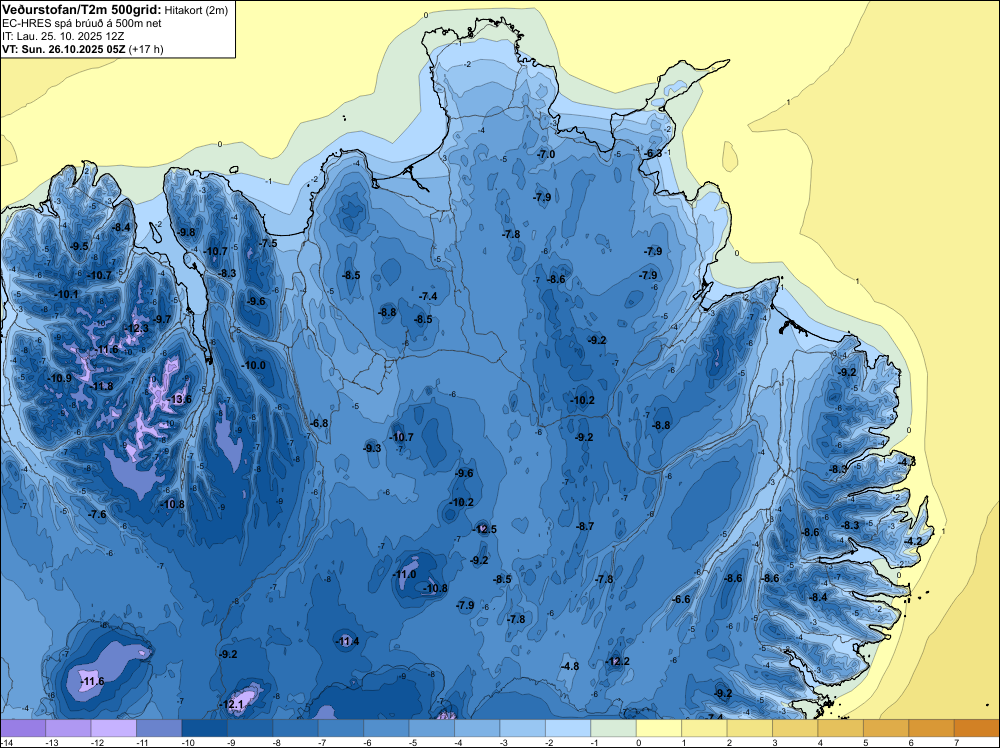
Task: Click the -7.5 temperature label
Action: coord(268,243)
